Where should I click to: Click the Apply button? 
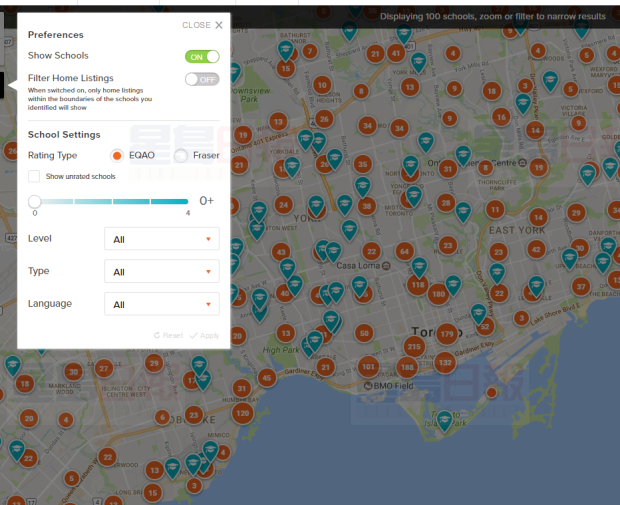[x=204, y=335]
